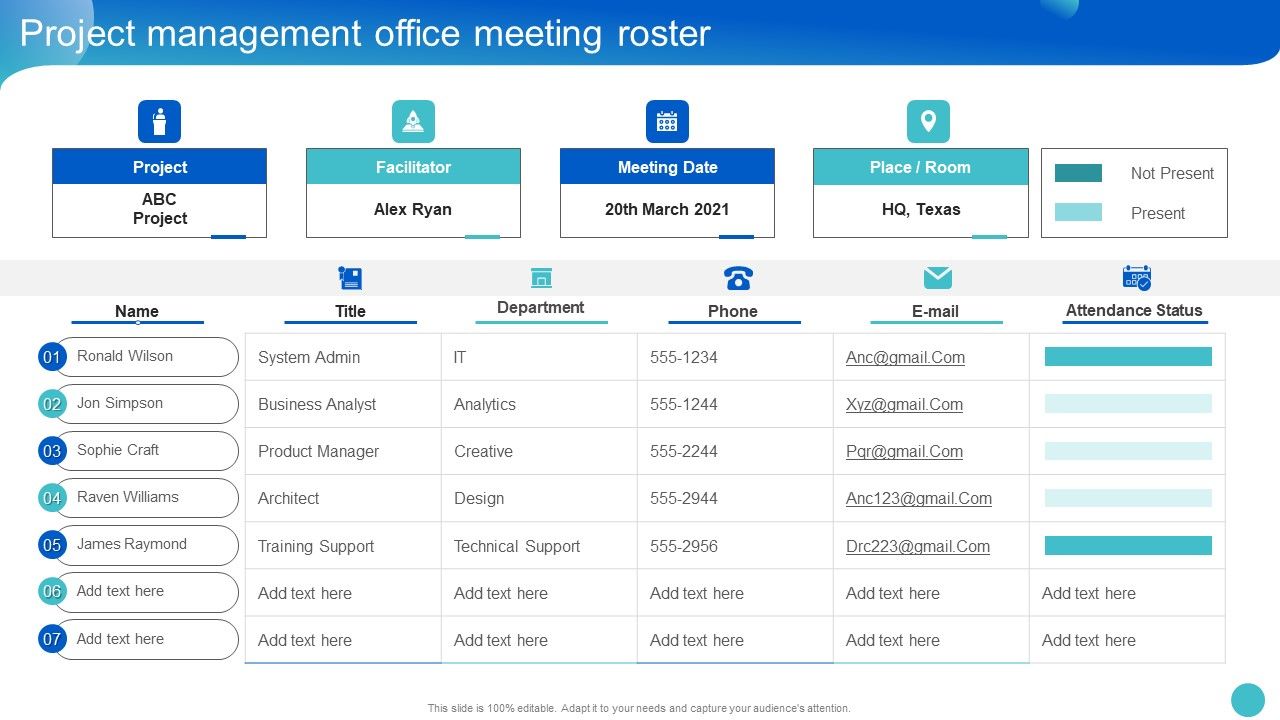Click the E-mail envelope icon
This screenshot has height=720, width=1280.
937,278
